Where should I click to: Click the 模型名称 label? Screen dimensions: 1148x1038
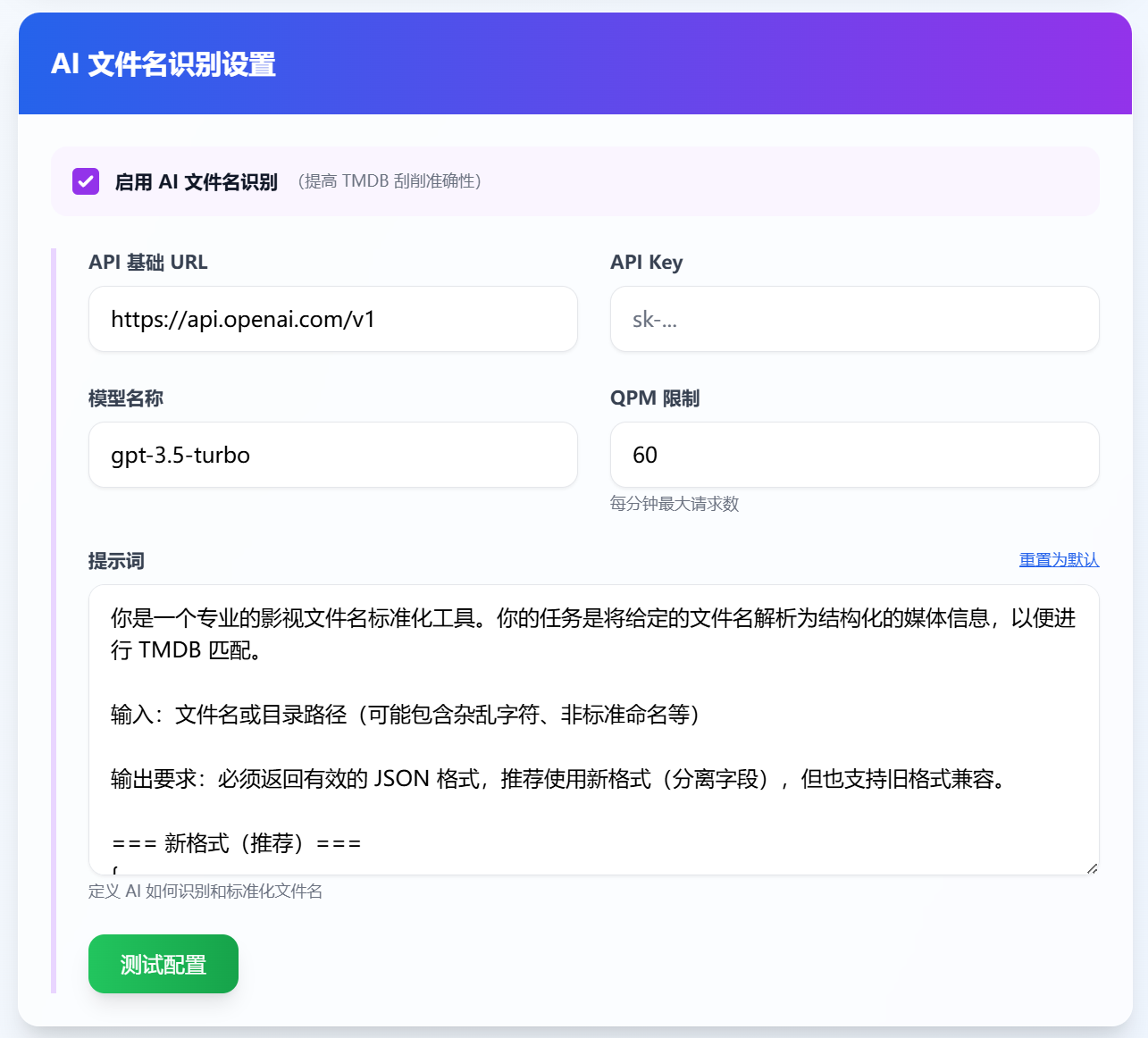pos(126,398)
